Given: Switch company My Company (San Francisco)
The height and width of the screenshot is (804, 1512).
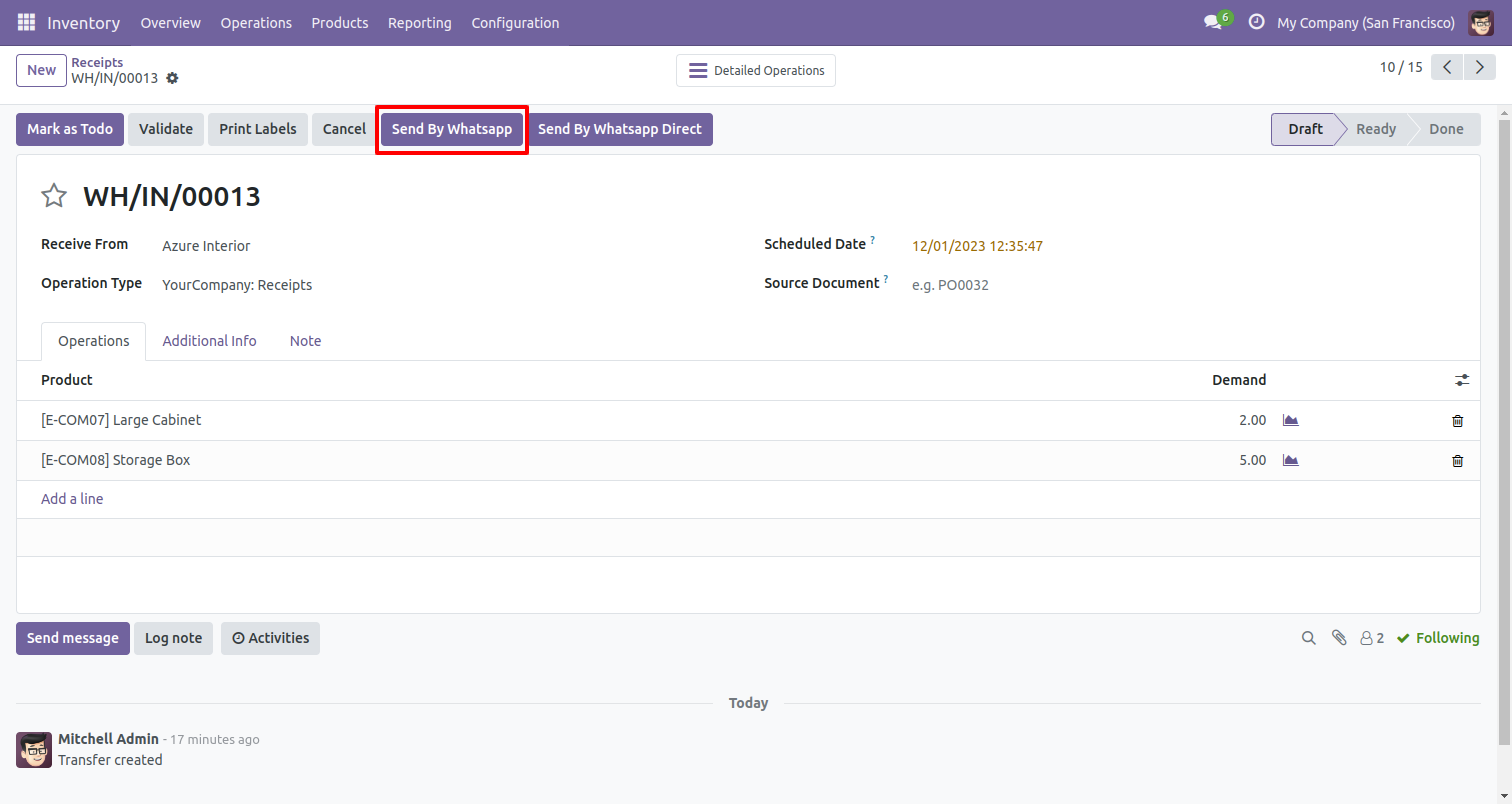Looking at the screenshot, I should coord(1366,22).
